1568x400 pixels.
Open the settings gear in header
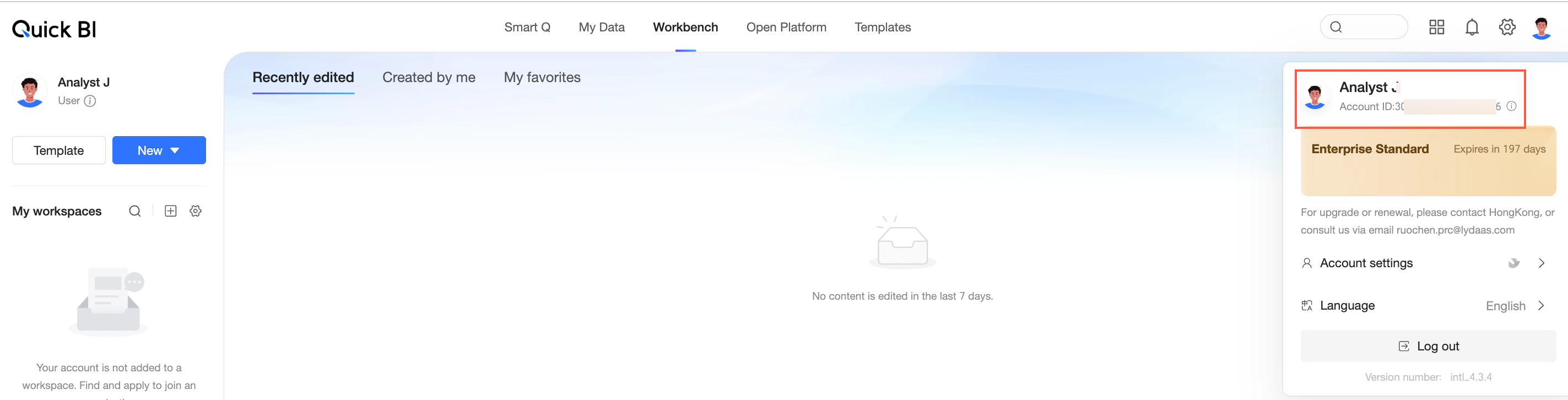pyautogui.click(x=1506, y=27)
